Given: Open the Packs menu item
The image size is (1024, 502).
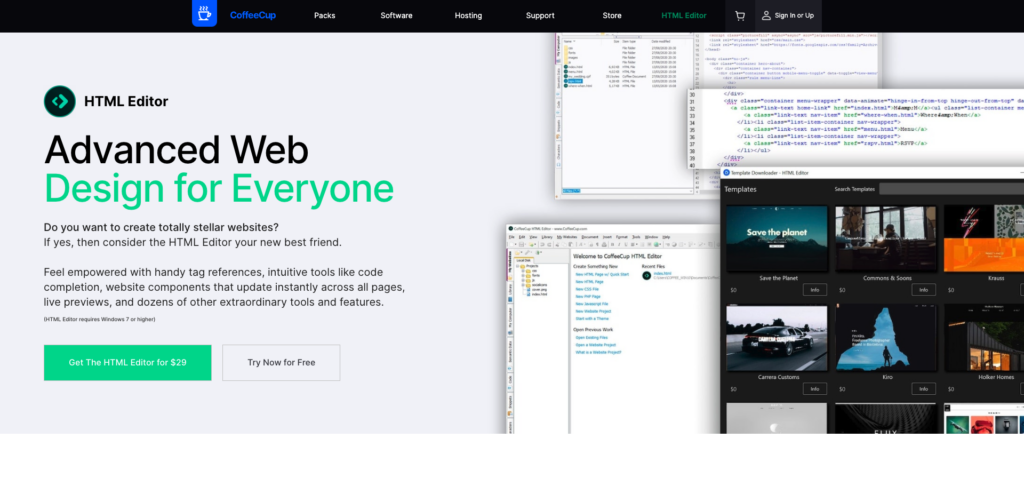Looking at the screenshot, I should [324, 16].
